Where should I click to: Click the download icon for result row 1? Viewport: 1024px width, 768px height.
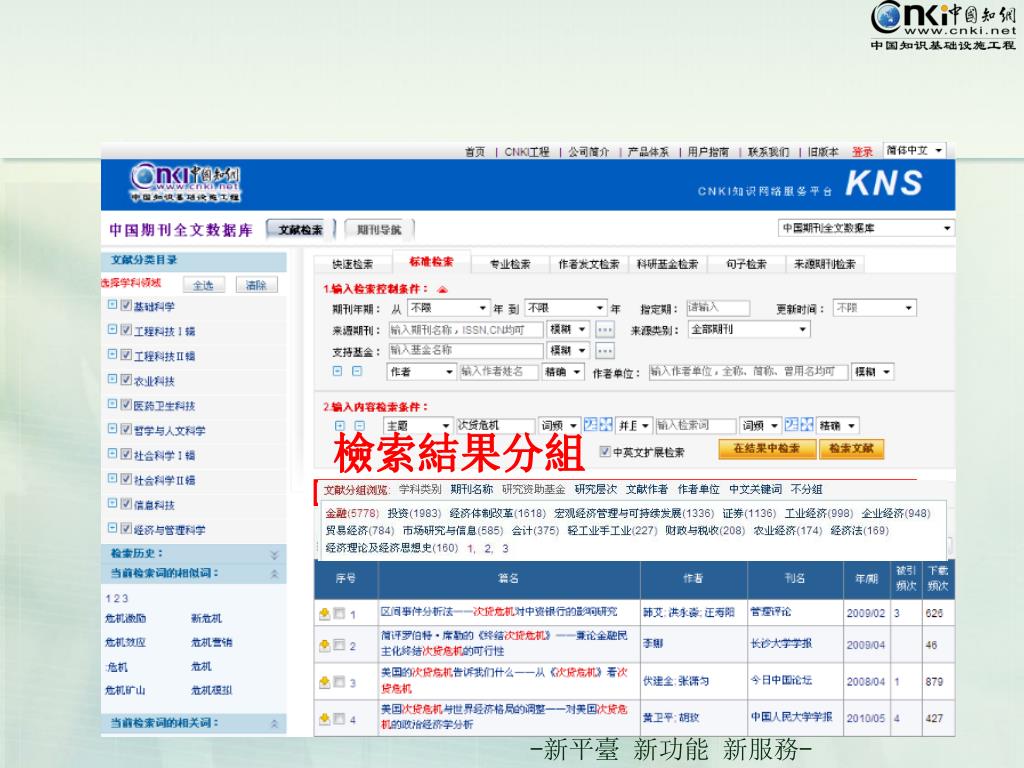click(x=325, y=614)
